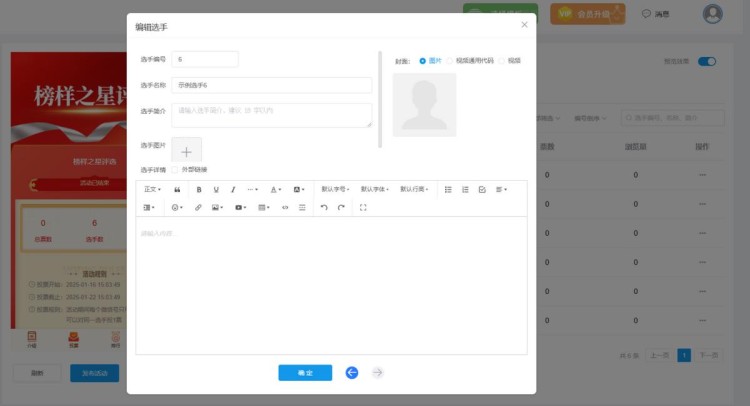The width and height of the screenshot is (750, 406).
Task: Insert a hyperlink using link icon
Action: 198,207
